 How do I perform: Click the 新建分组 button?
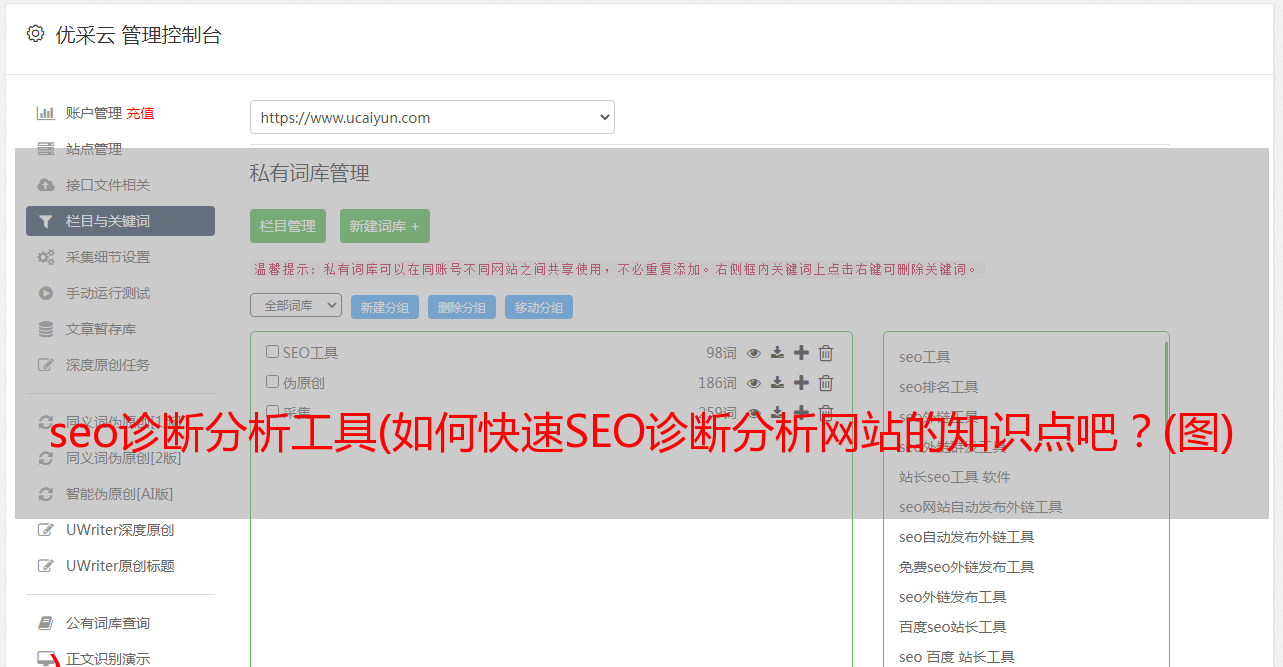(x=385, y=307)
